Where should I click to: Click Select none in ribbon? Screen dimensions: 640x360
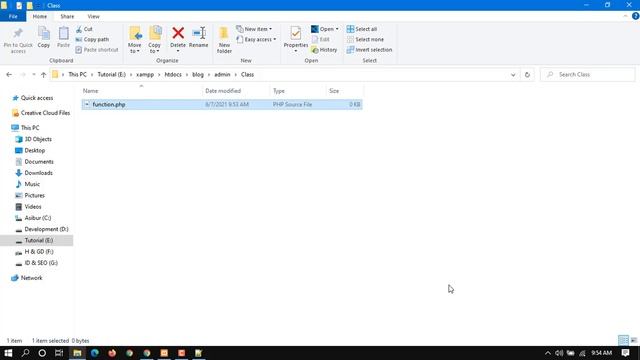pos(365,39)
